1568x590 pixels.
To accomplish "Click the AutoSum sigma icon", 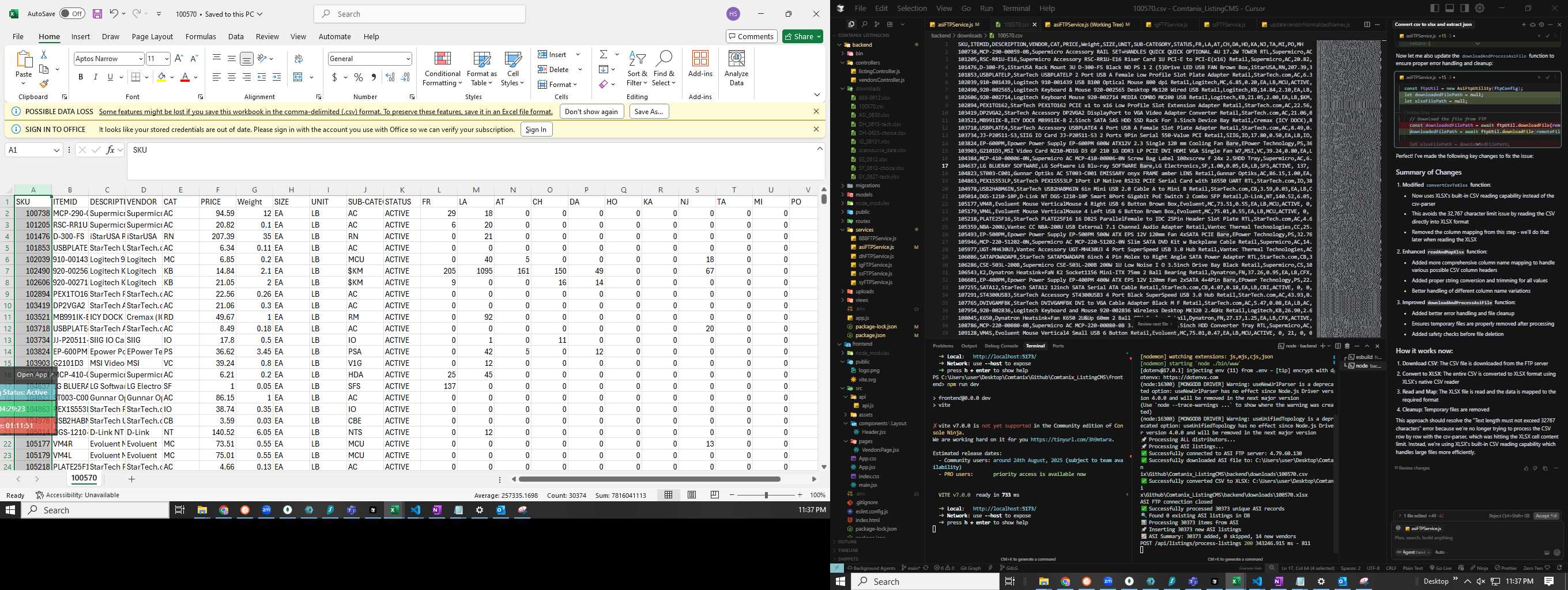I will coord(602,55).
